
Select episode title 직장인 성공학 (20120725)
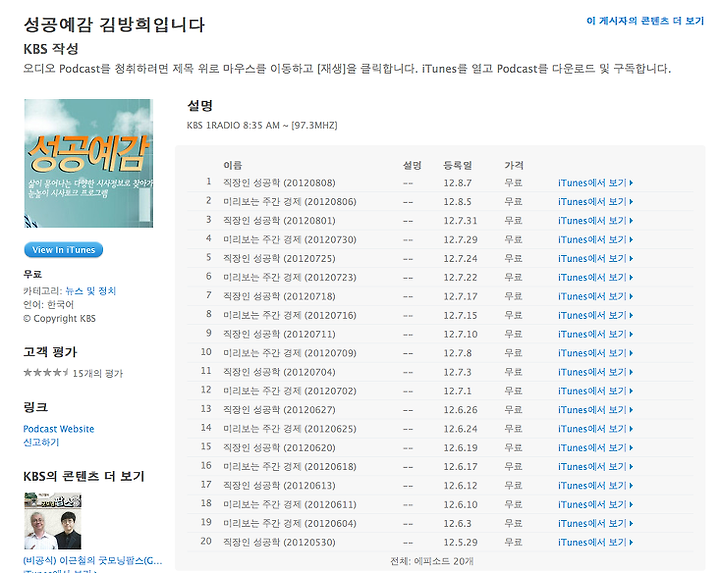[279, 258]
